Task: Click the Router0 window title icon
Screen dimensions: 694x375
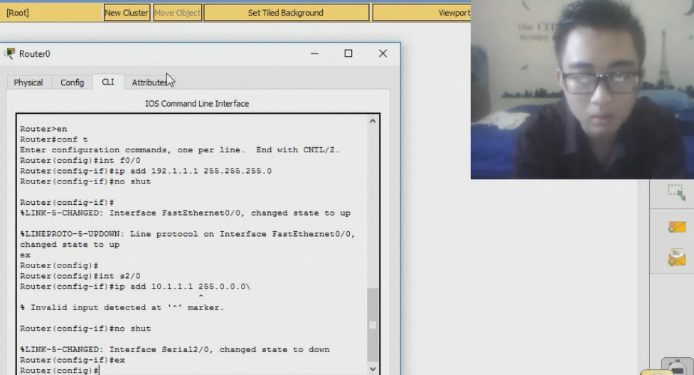Action: pyautogui.click(x=10, y=54)
